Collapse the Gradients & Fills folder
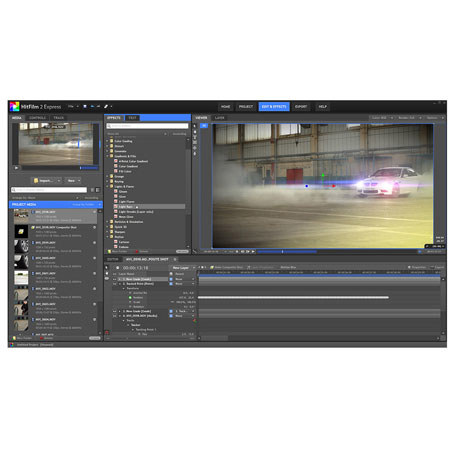This screenshot has height=450, width=450. click(x=107, y=156)
